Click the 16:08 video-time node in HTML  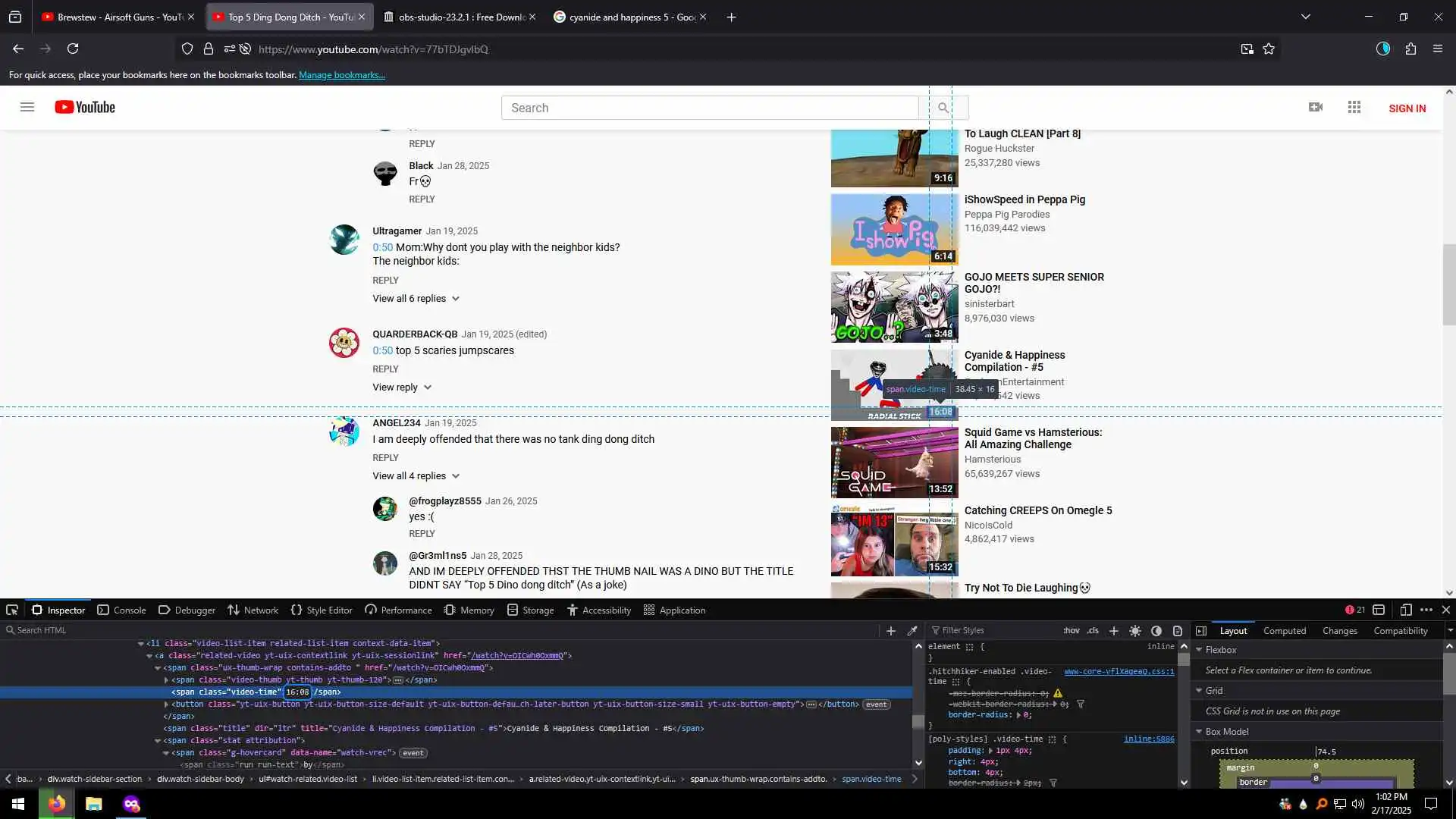click(x=297, y=692)
